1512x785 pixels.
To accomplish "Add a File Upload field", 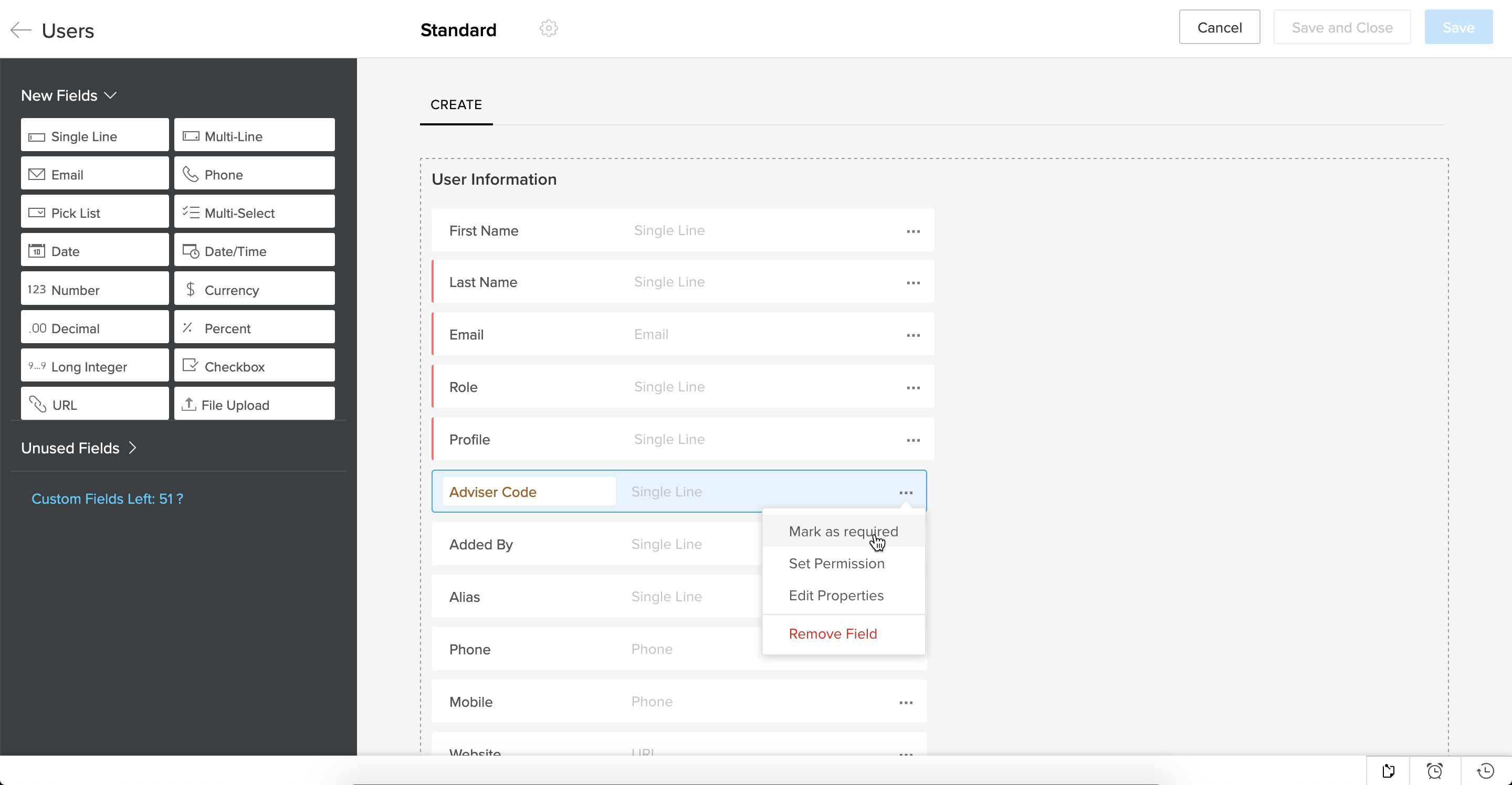I will [254, 404].
